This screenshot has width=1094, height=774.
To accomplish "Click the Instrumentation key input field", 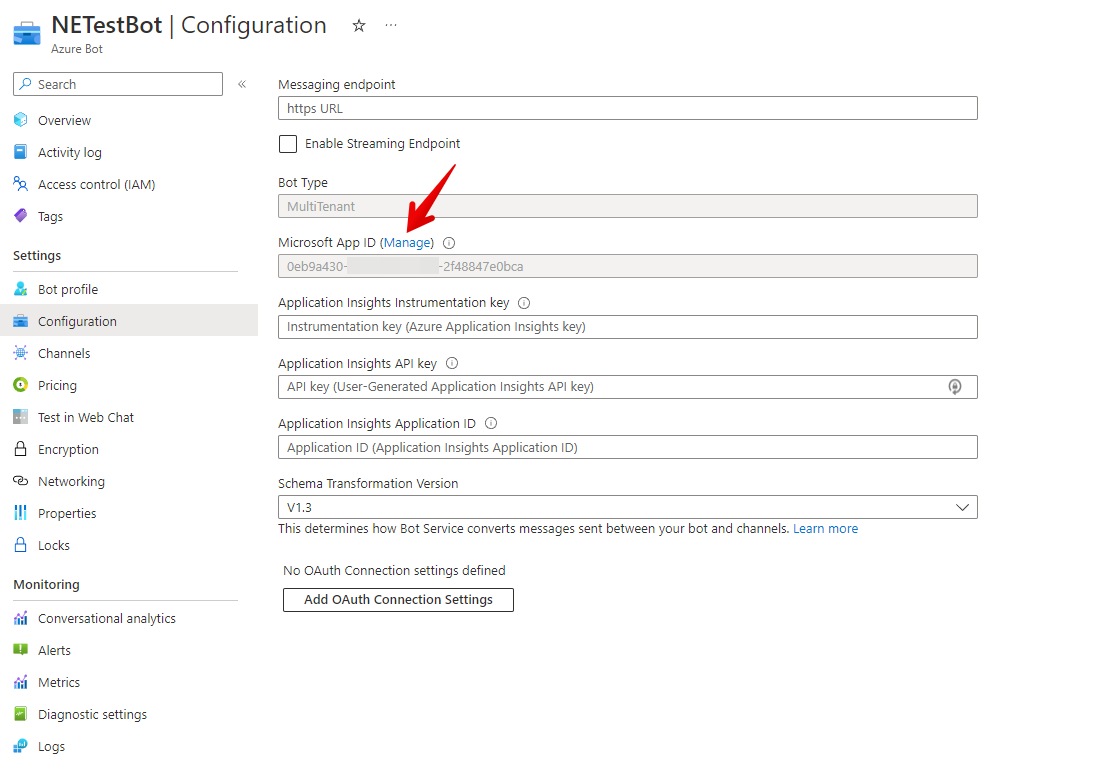I will (x=627, y=327).
